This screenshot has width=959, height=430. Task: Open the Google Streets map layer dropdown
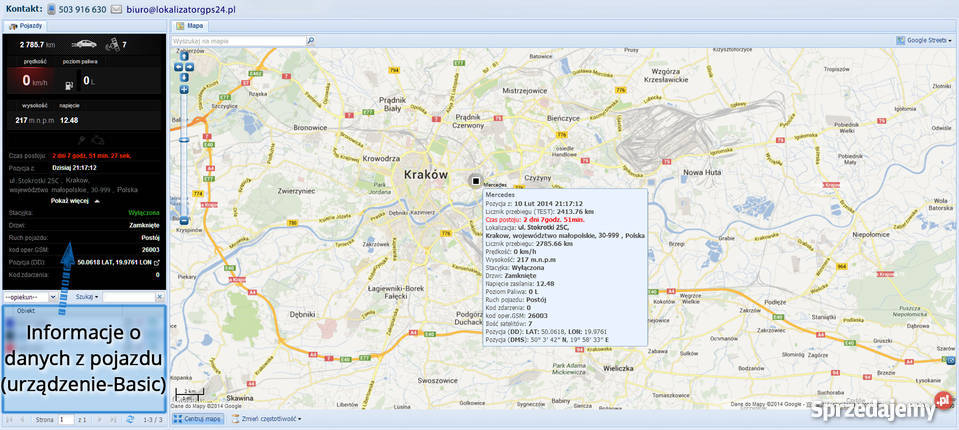pyautogui.click(x=924, y=40)
